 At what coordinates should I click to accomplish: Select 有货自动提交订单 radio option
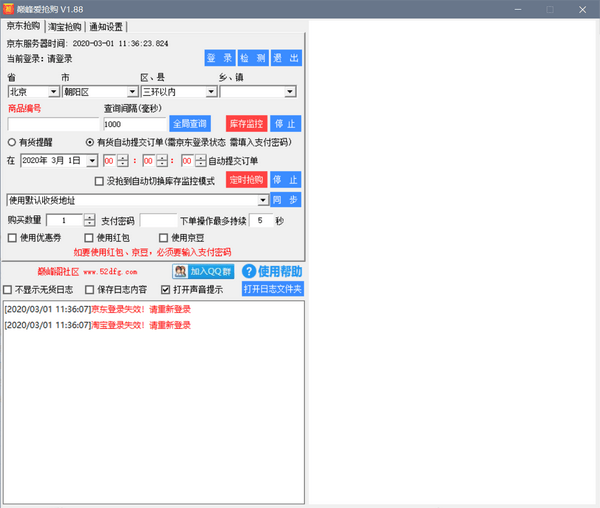[x=91, y=142]
